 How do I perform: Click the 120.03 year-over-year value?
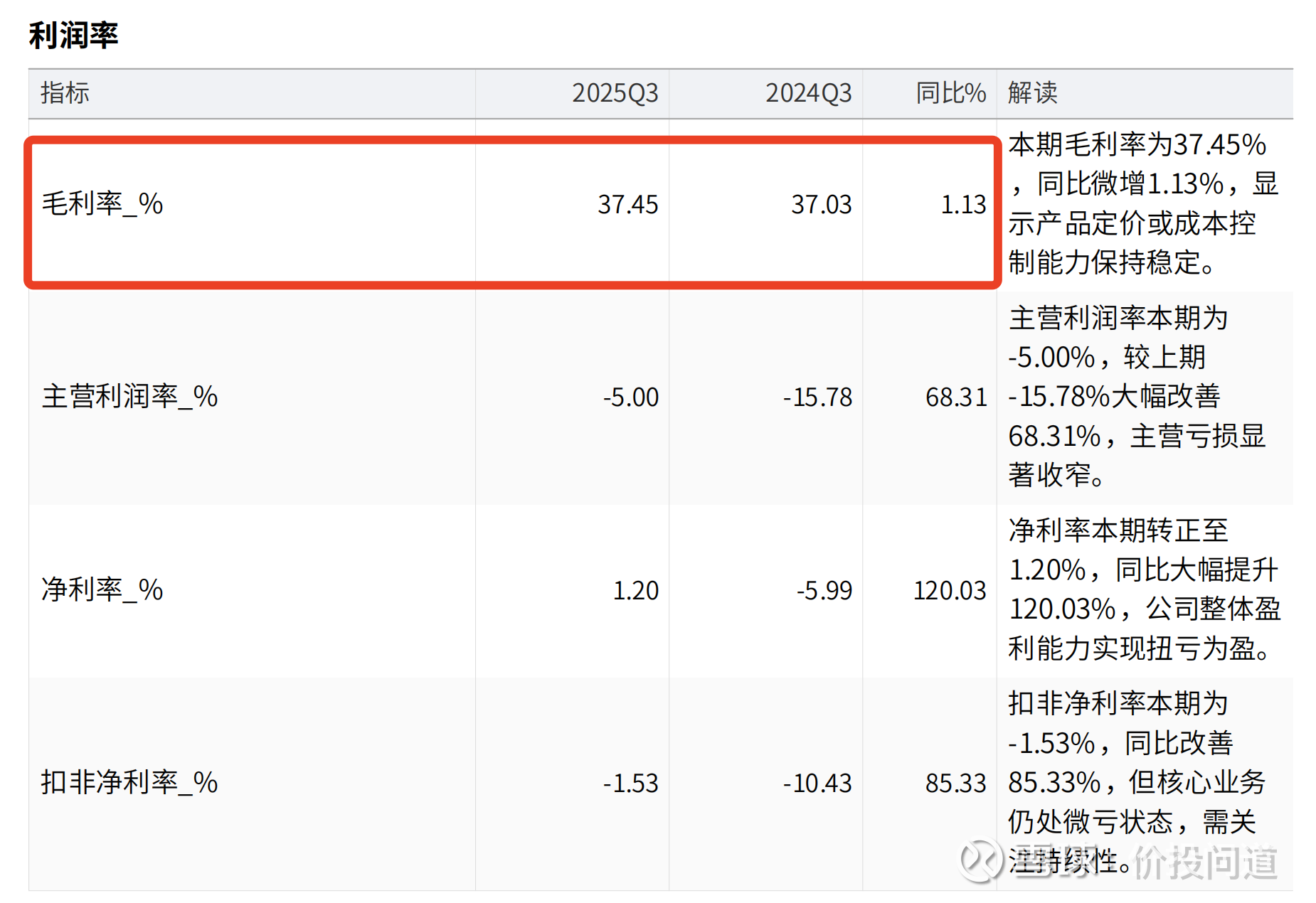[950, 591]
